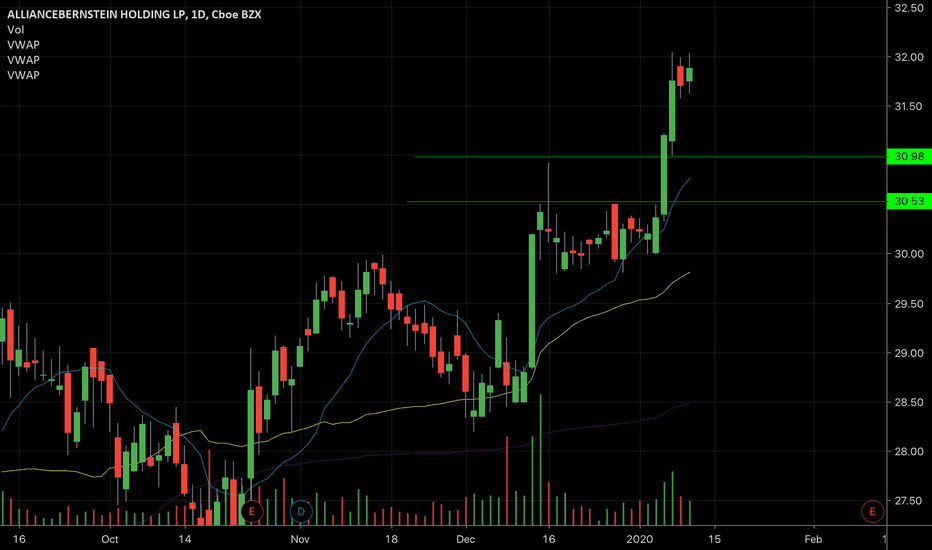
Task: Select the AllianceBernstein Holding LP chart title
Action: [x=134, y=14]
